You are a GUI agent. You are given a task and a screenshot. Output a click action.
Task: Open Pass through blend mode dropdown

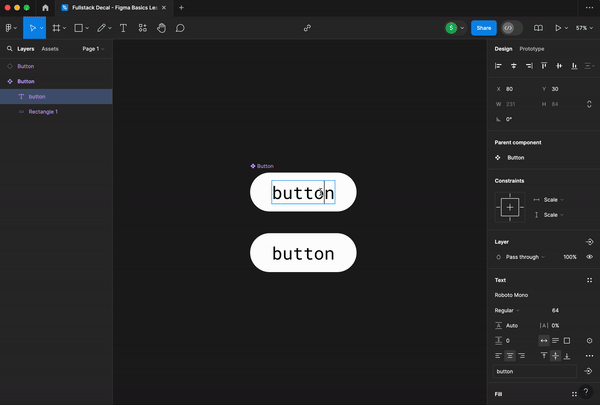(x=525, y=257)
